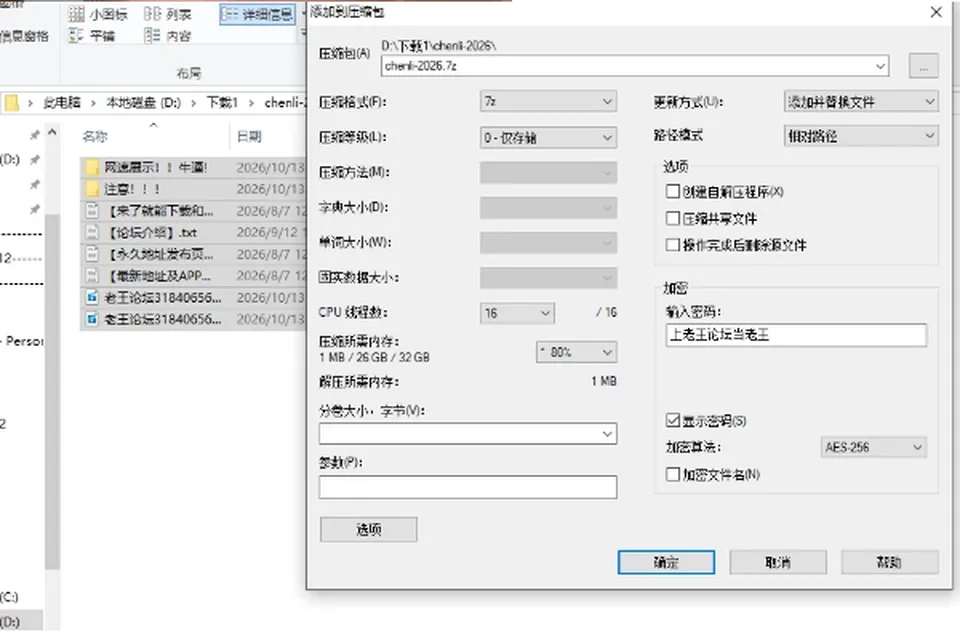Click 下载1 in the address breadcrumb
This screenshot has height=632, width=960.
[222, 103]
